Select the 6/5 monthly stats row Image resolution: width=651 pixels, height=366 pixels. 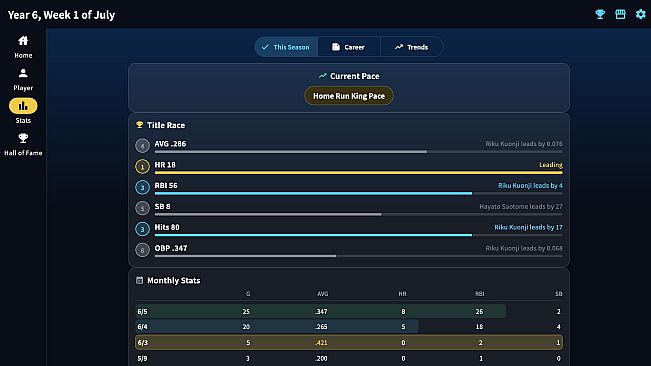click(x=349, y=311)
